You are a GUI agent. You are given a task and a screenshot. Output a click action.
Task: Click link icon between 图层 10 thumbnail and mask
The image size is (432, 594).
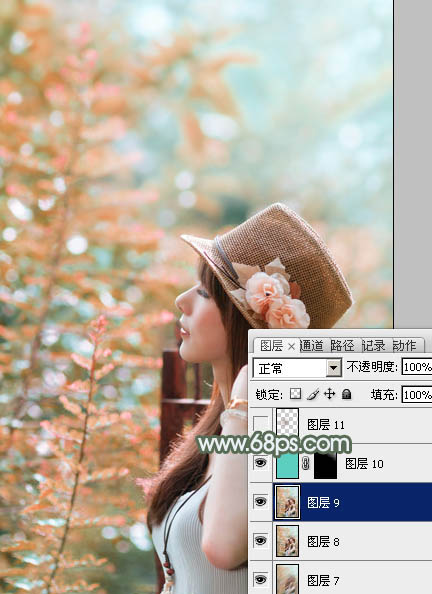(x=306, y=464)
